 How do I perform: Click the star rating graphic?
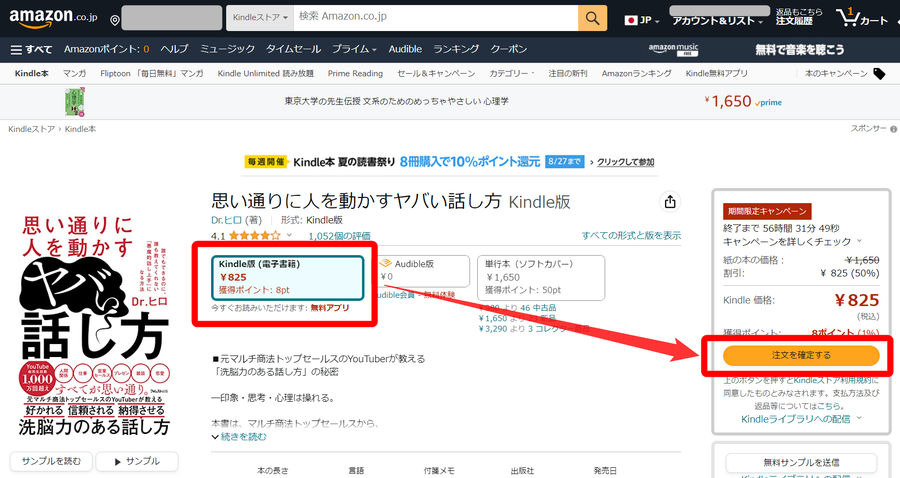click(x=255, y=235)
